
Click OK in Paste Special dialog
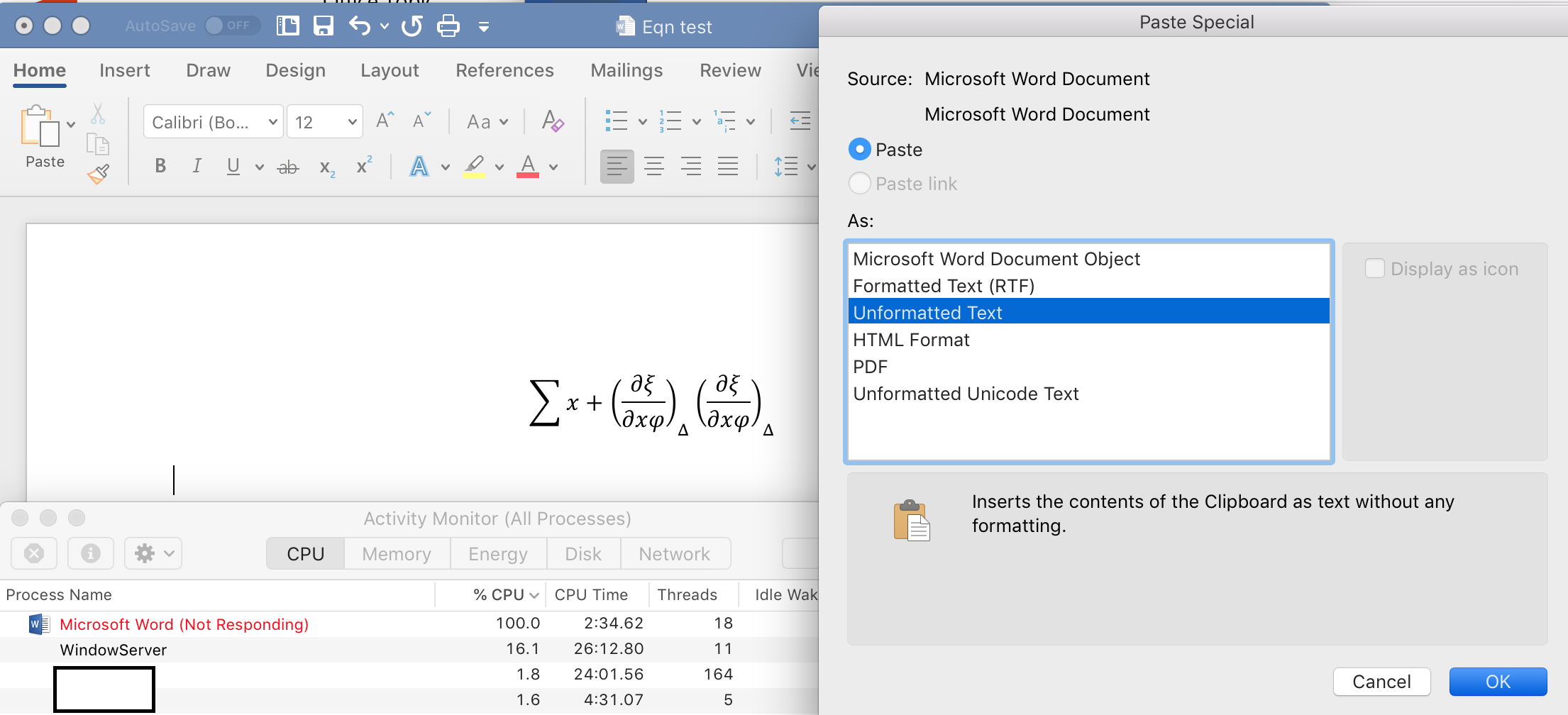pyautogui.click(x=1498, y=682)
